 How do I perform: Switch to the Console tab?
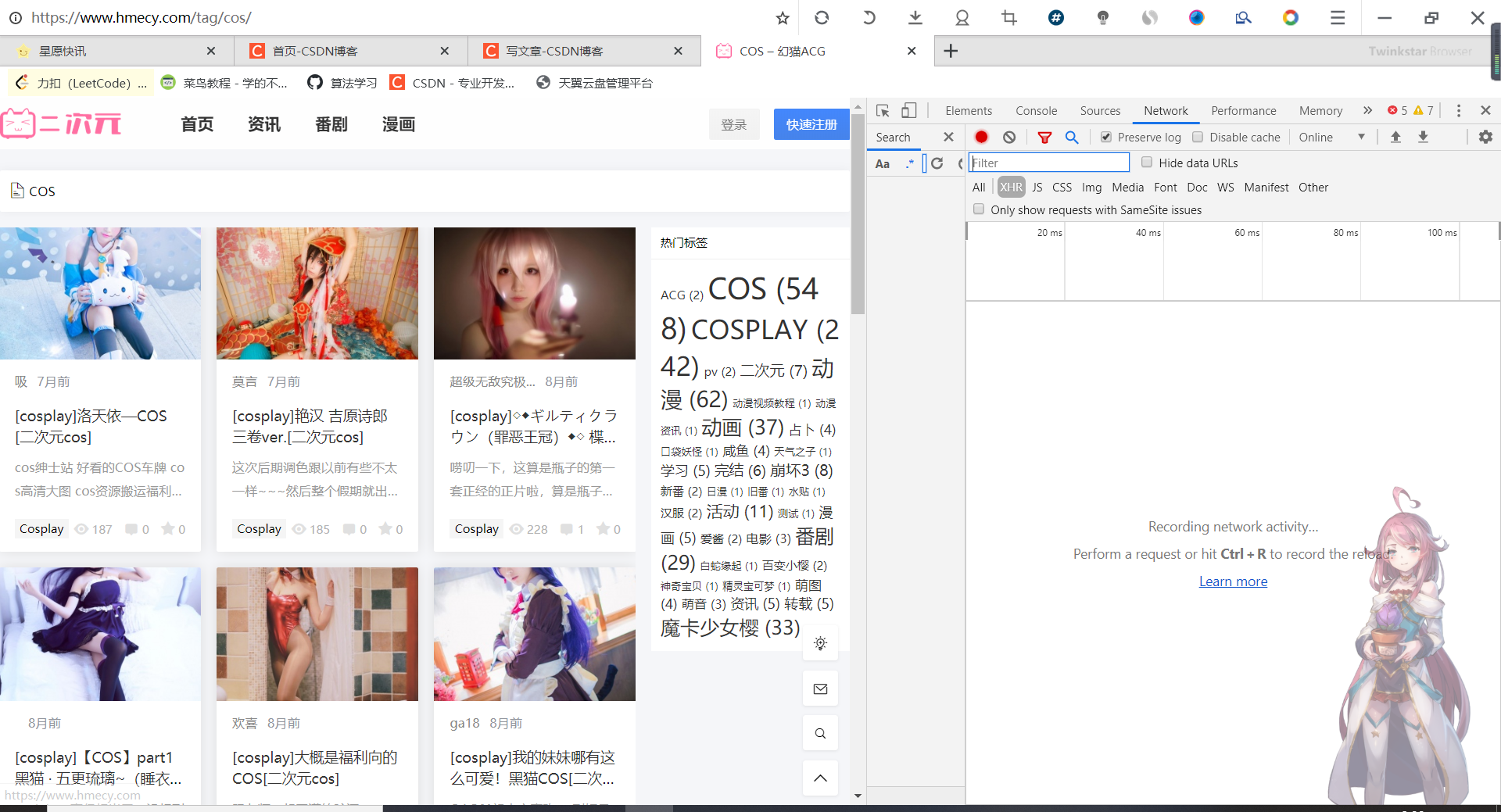1036,110
